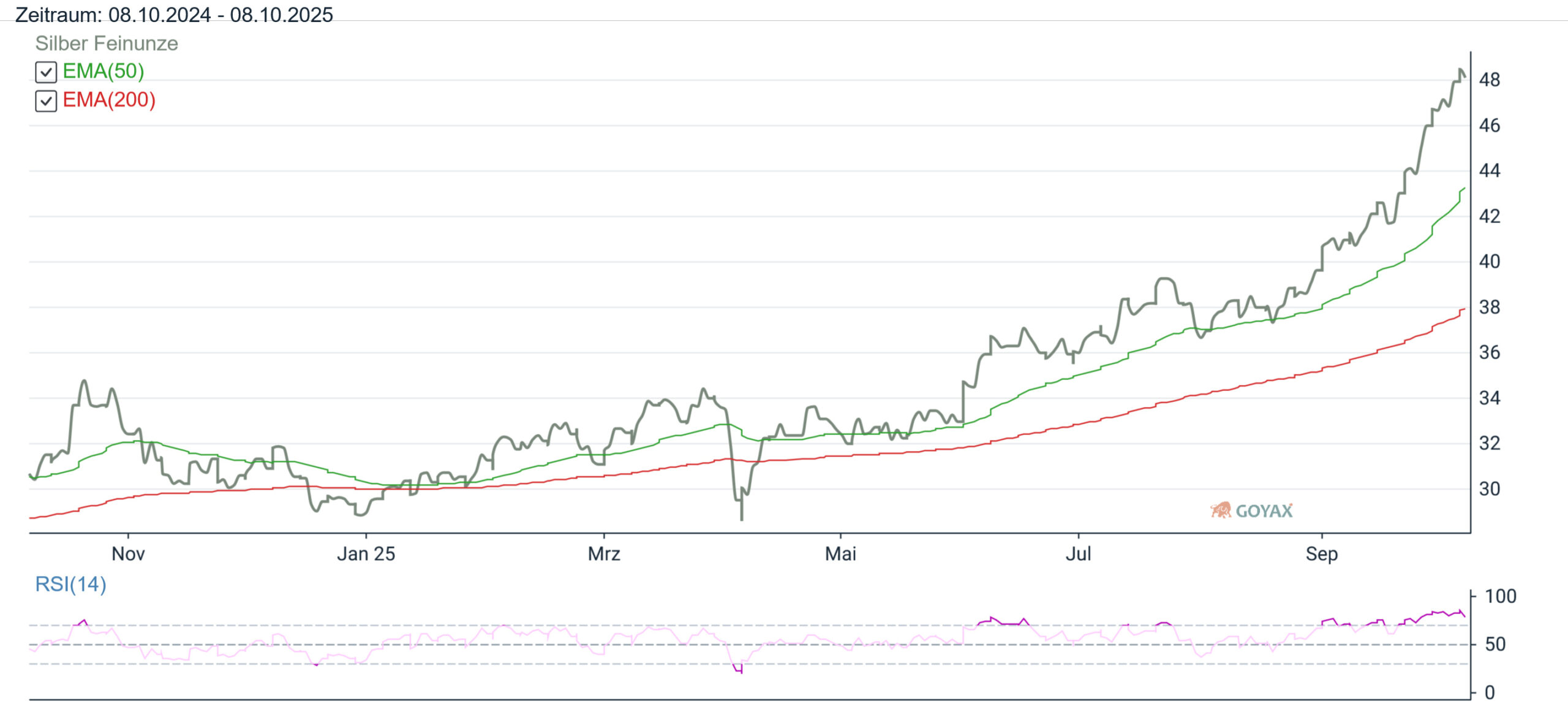Click the 30 price axis label
This screenshot has height=706, width=1568.
[x=1489, y=489]
